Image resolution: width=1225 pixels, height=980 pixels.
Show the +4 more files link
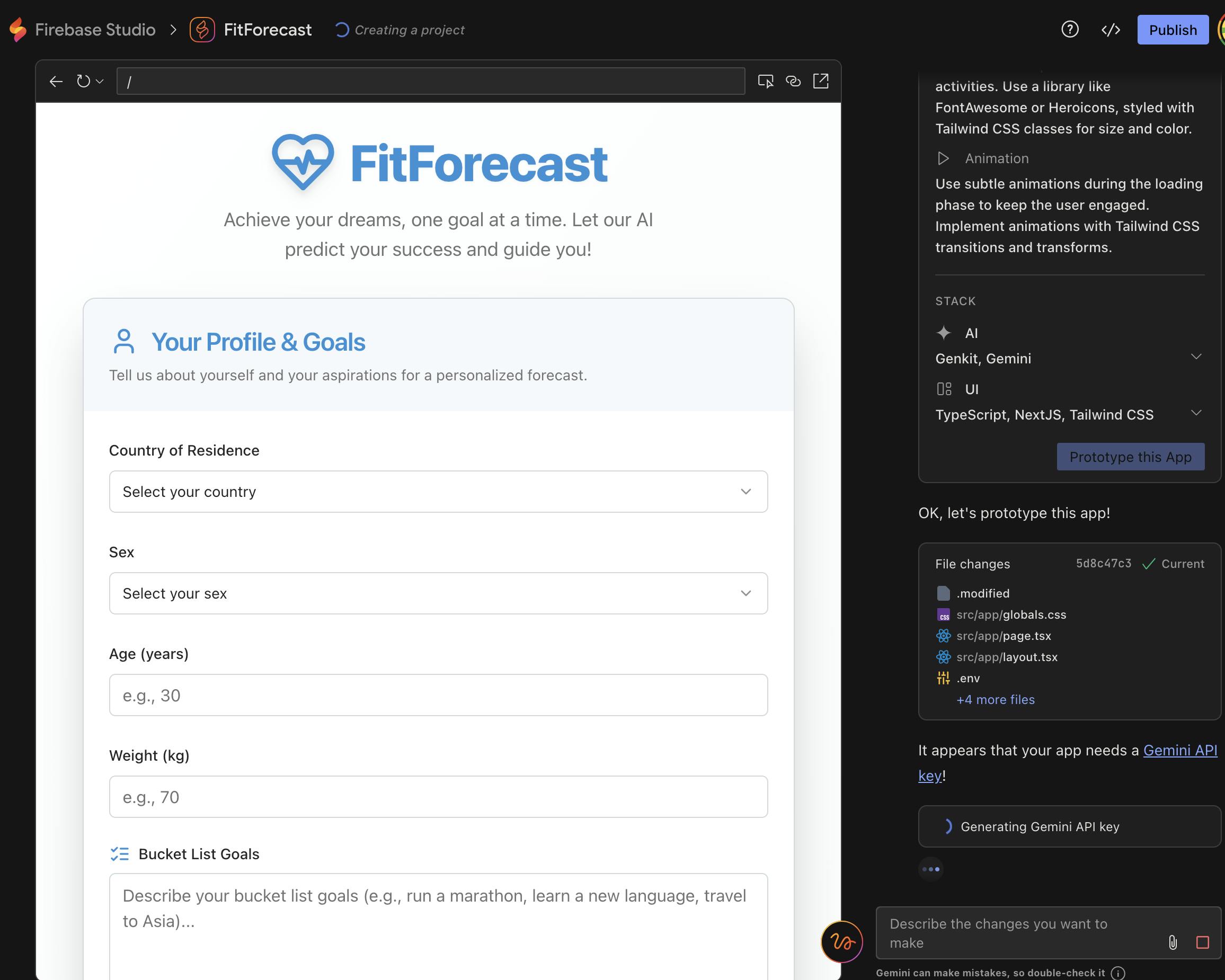pyautogui.click(x=996, y=699)
